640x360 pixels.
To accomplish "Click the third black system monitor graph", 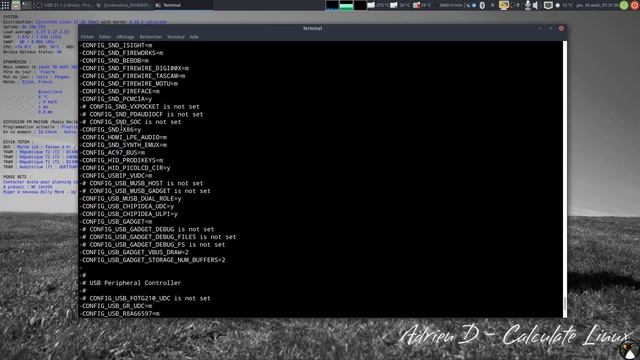I will pyautogui.click(x=360, y=5).
